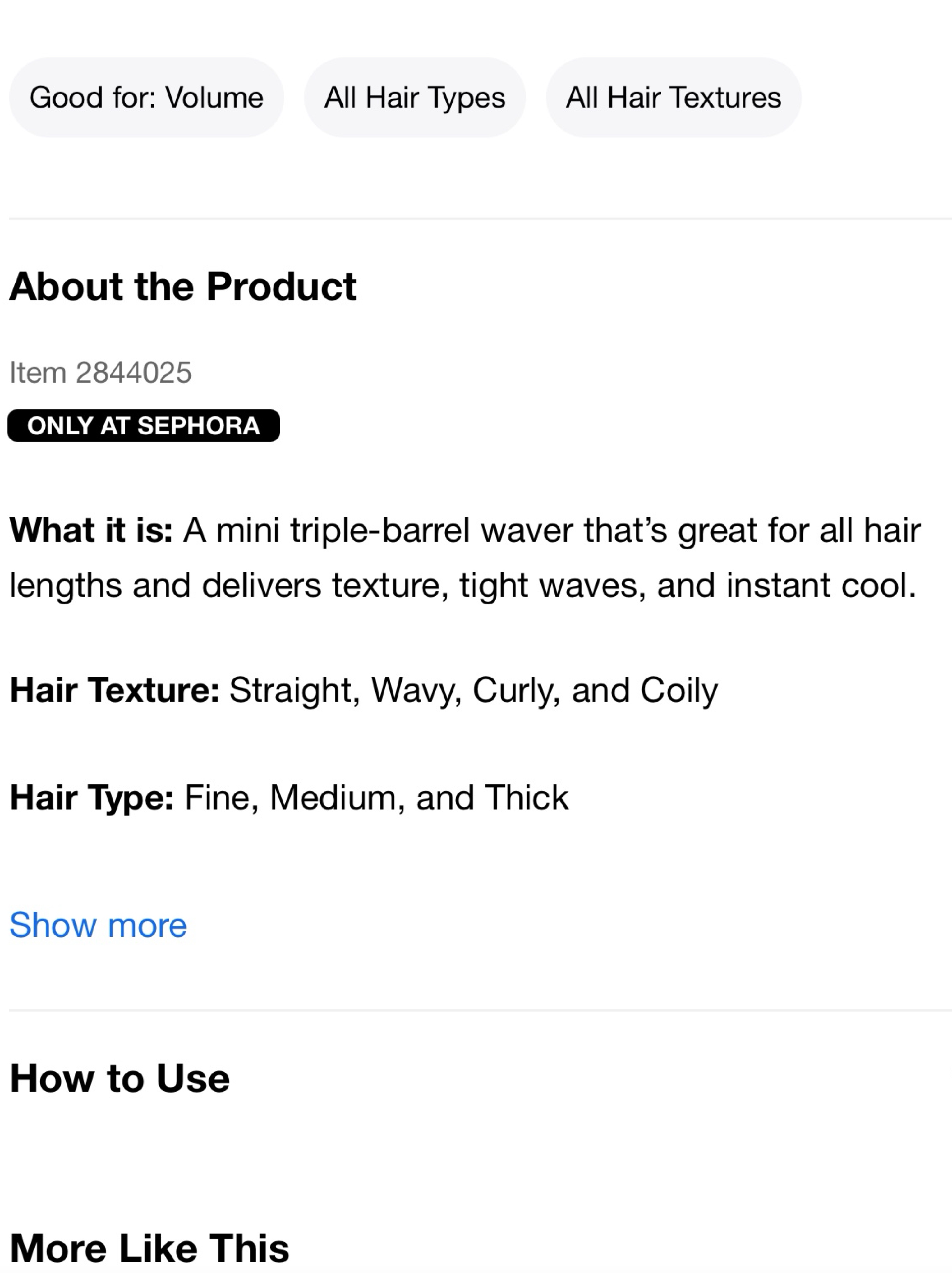Tap the About the Product heading
The height and width of the screenshot is (1273, 952).
[x=183, y=286]
